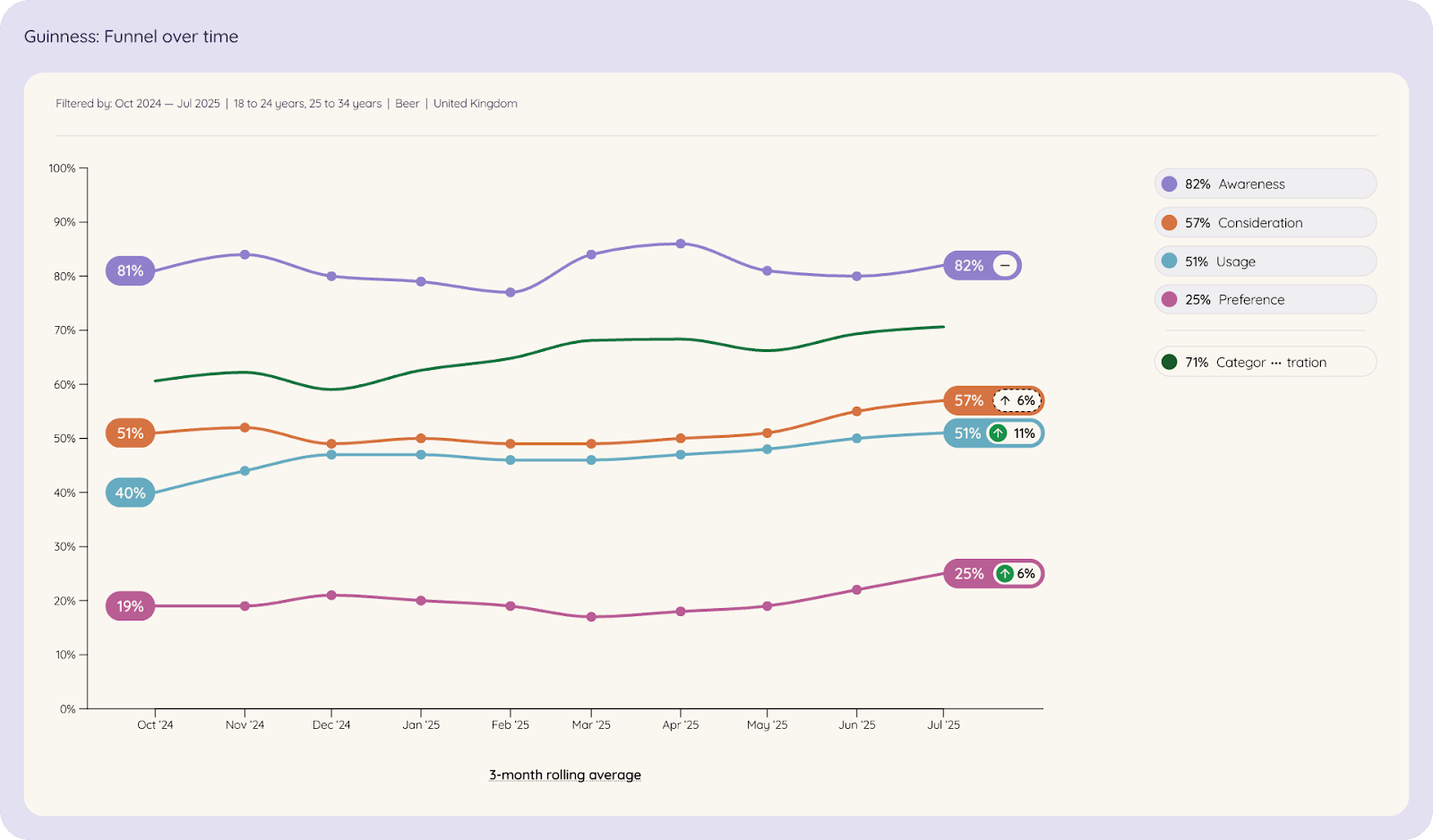1433x840 pixels.
Task: Click the ellipsis in the Category legend label
Action: pyautogui.click(x=1276, y=363)
